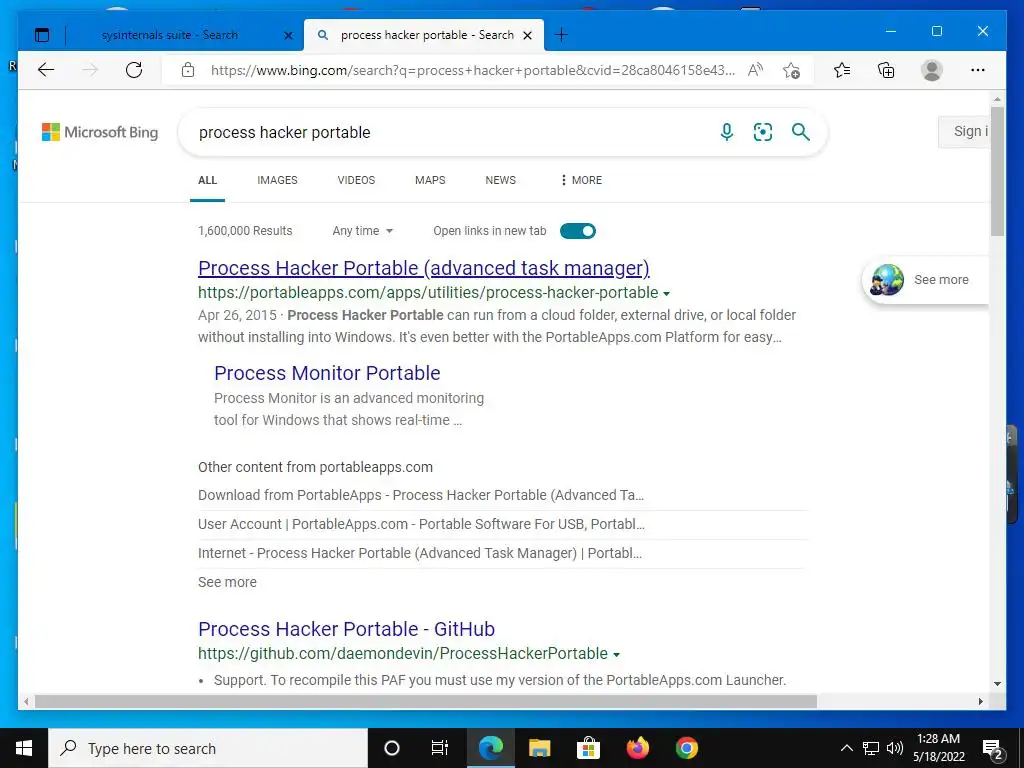This screenshot has height=768, width=1024.
Task: View site info via the lock icon
Action: tap(188, 70)
